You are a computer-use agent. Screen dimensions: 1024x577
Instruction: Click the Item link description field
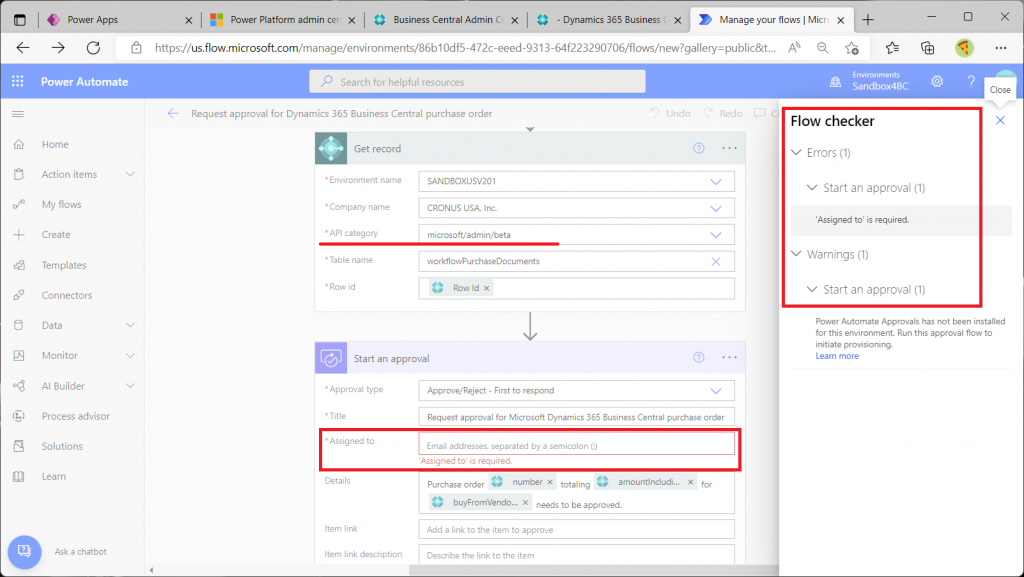[576, 555]
